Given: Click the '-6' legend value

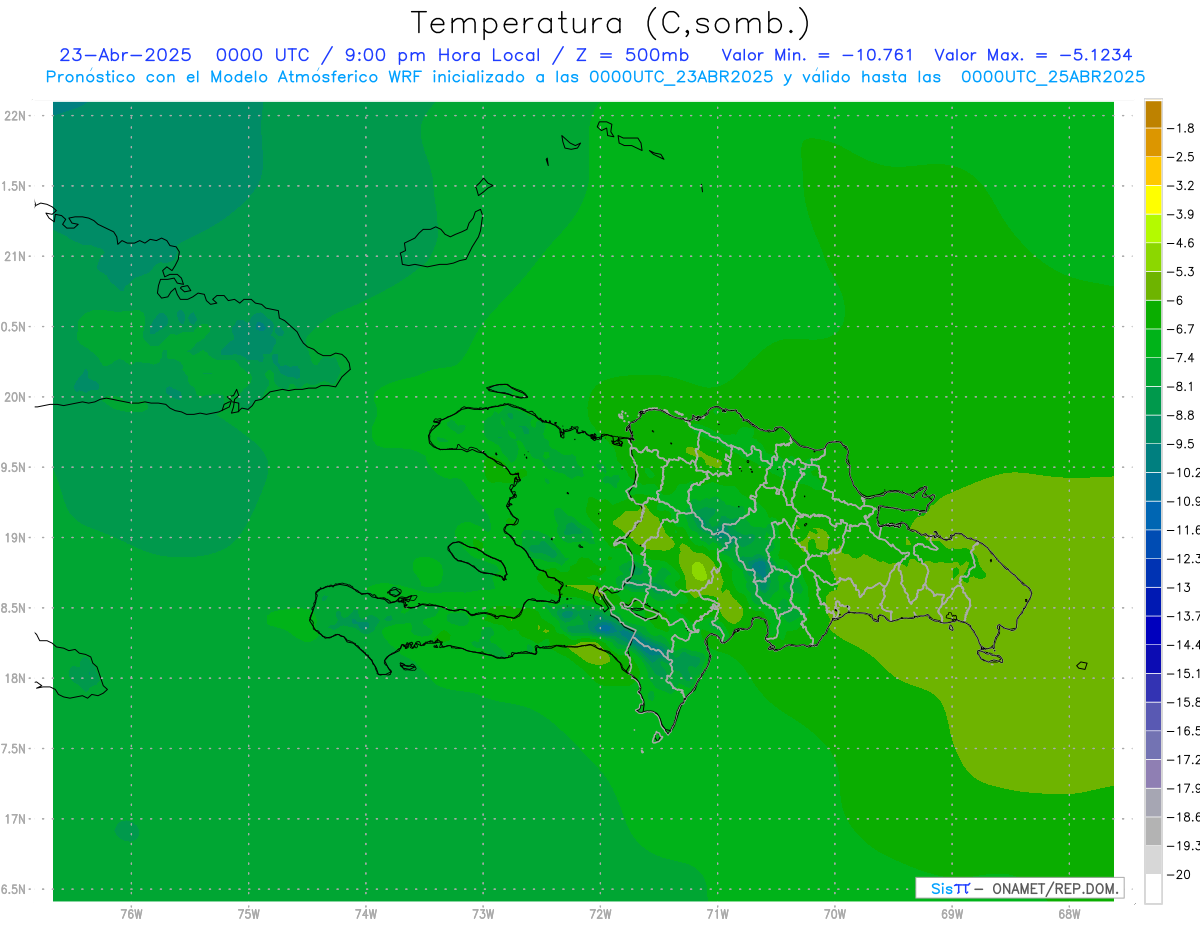Looking at the screenshot, I should [1177, 300].
